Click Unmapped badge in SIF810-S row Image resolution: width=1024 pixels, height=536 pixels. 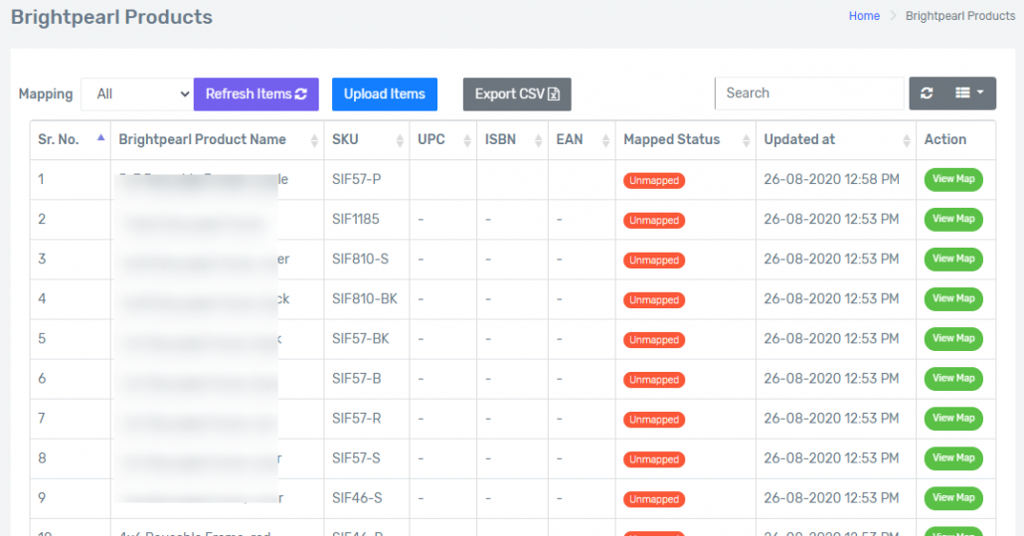click(654, 260)
